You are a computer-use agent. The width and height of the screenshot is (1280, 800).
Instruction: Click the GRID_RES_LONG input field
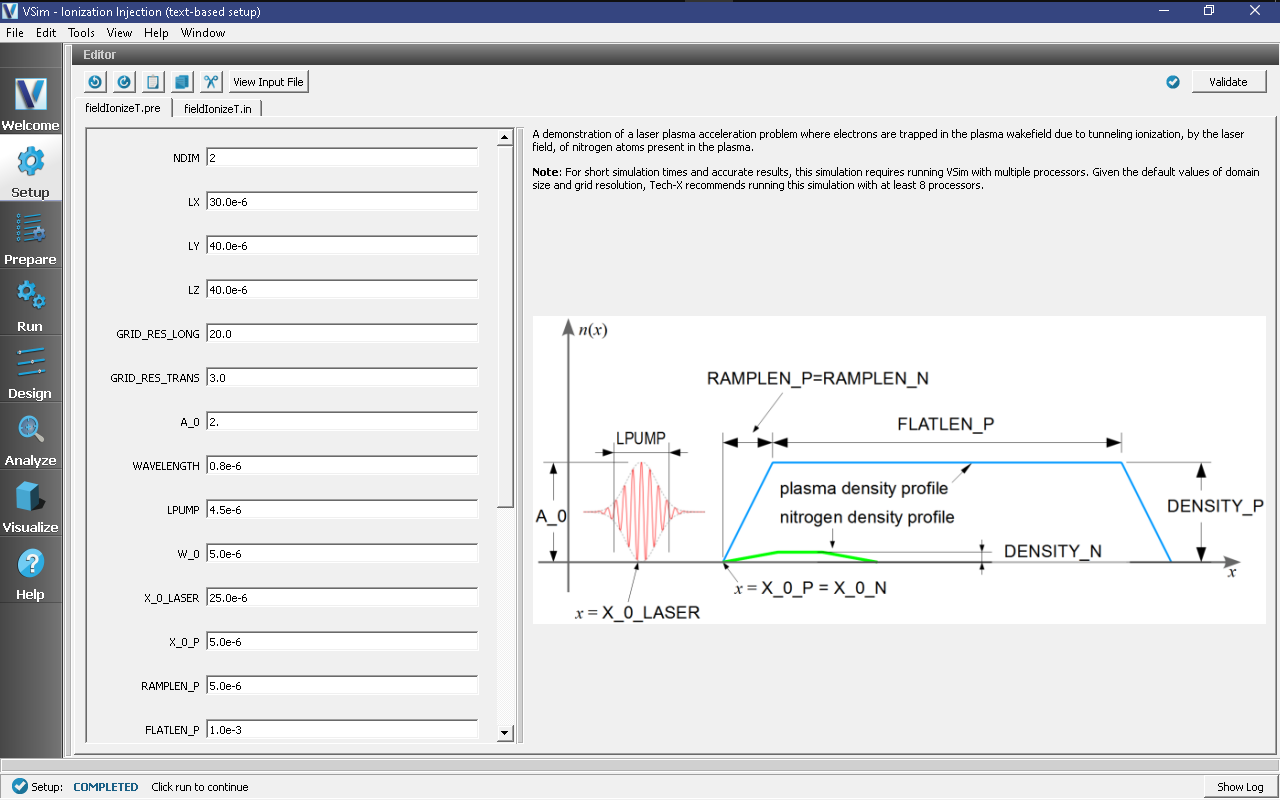point(341,334)
